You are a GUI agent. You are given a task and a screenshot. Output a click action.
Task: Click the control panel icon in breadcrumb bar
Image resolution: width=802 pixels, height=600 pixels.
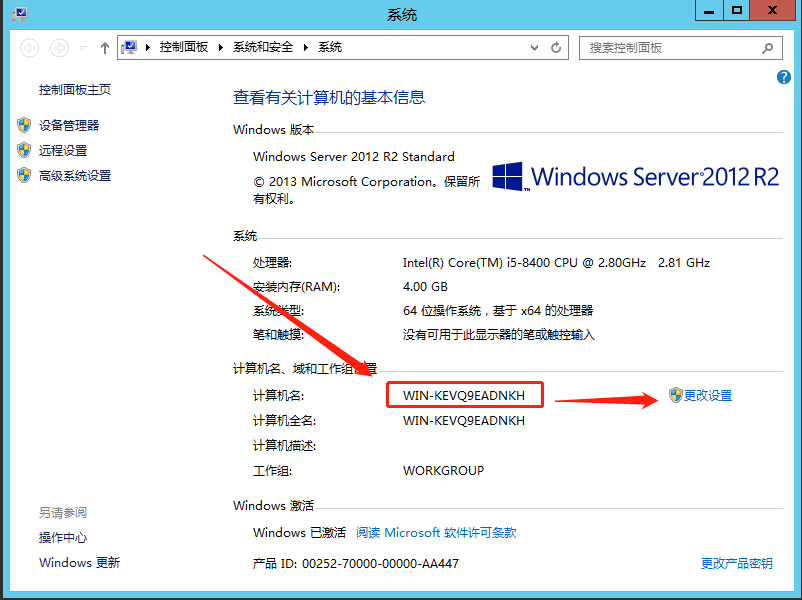point(129,46)
